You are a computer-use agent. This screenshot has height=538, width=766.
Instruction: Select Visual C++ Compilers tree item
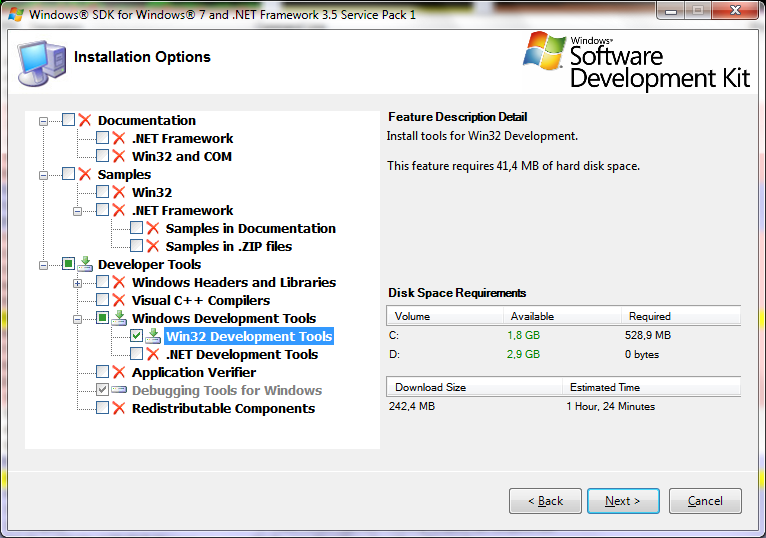tap(201, 301)
